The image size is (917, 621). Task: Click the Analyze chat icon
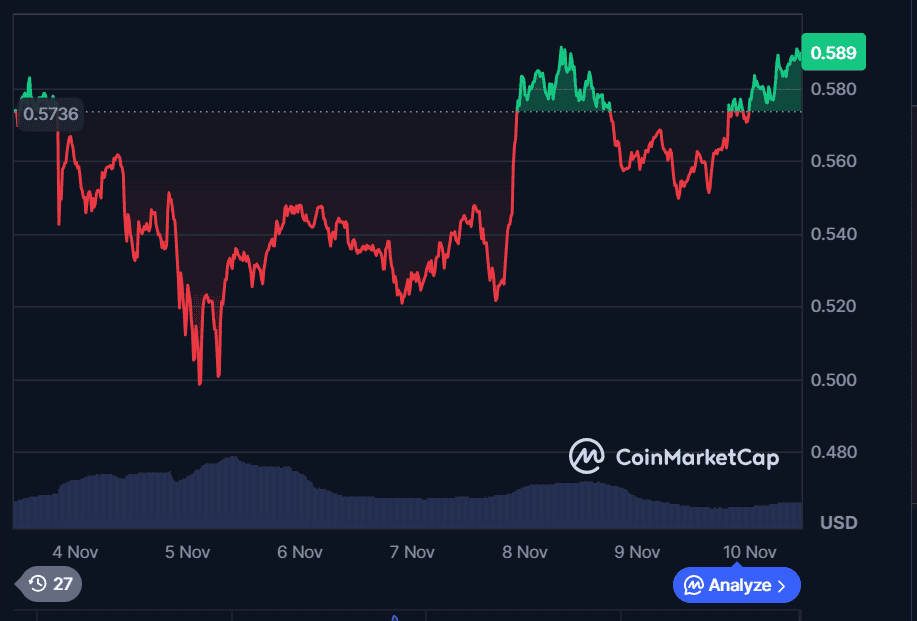point(693,586)
